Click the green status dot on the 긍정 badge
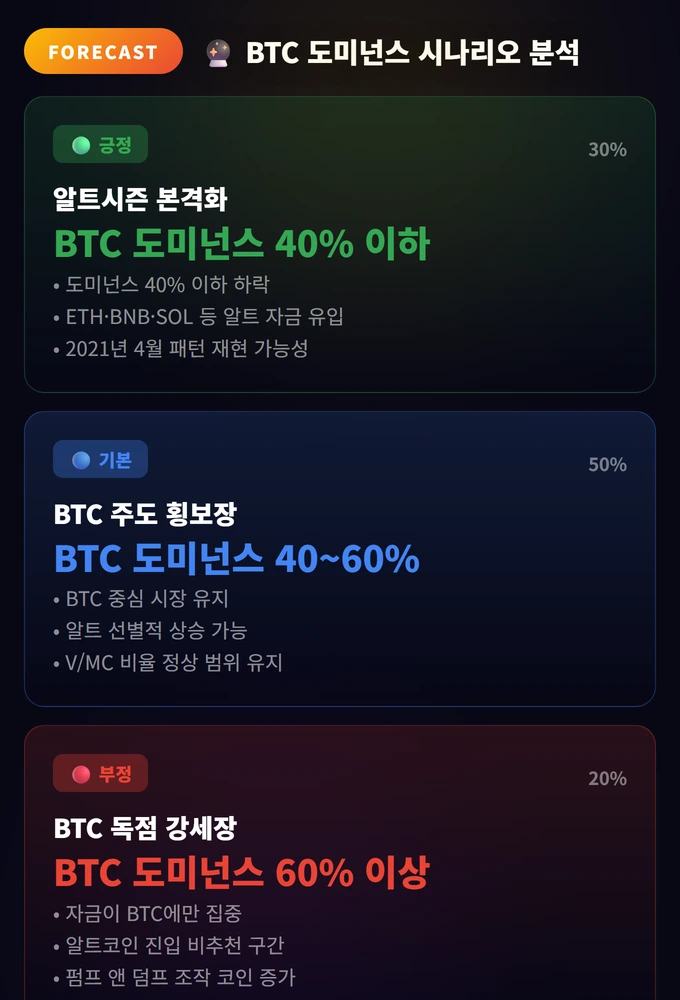 [x=80, y=144]
